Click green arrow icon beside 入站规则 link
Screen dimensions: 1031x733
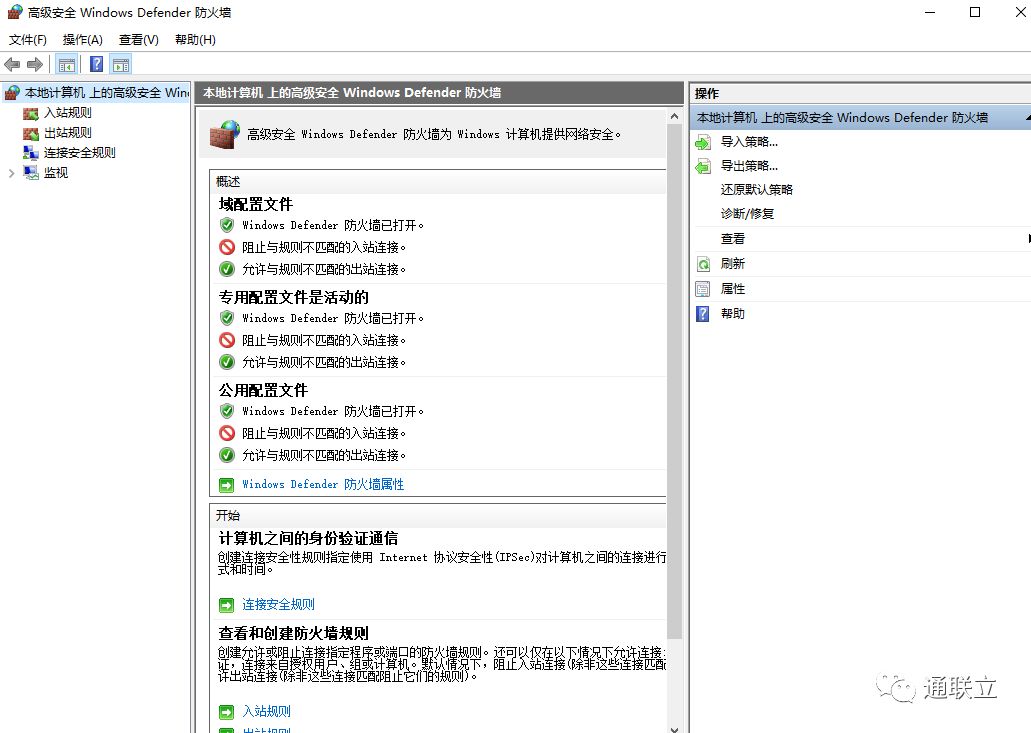[226, 711]
